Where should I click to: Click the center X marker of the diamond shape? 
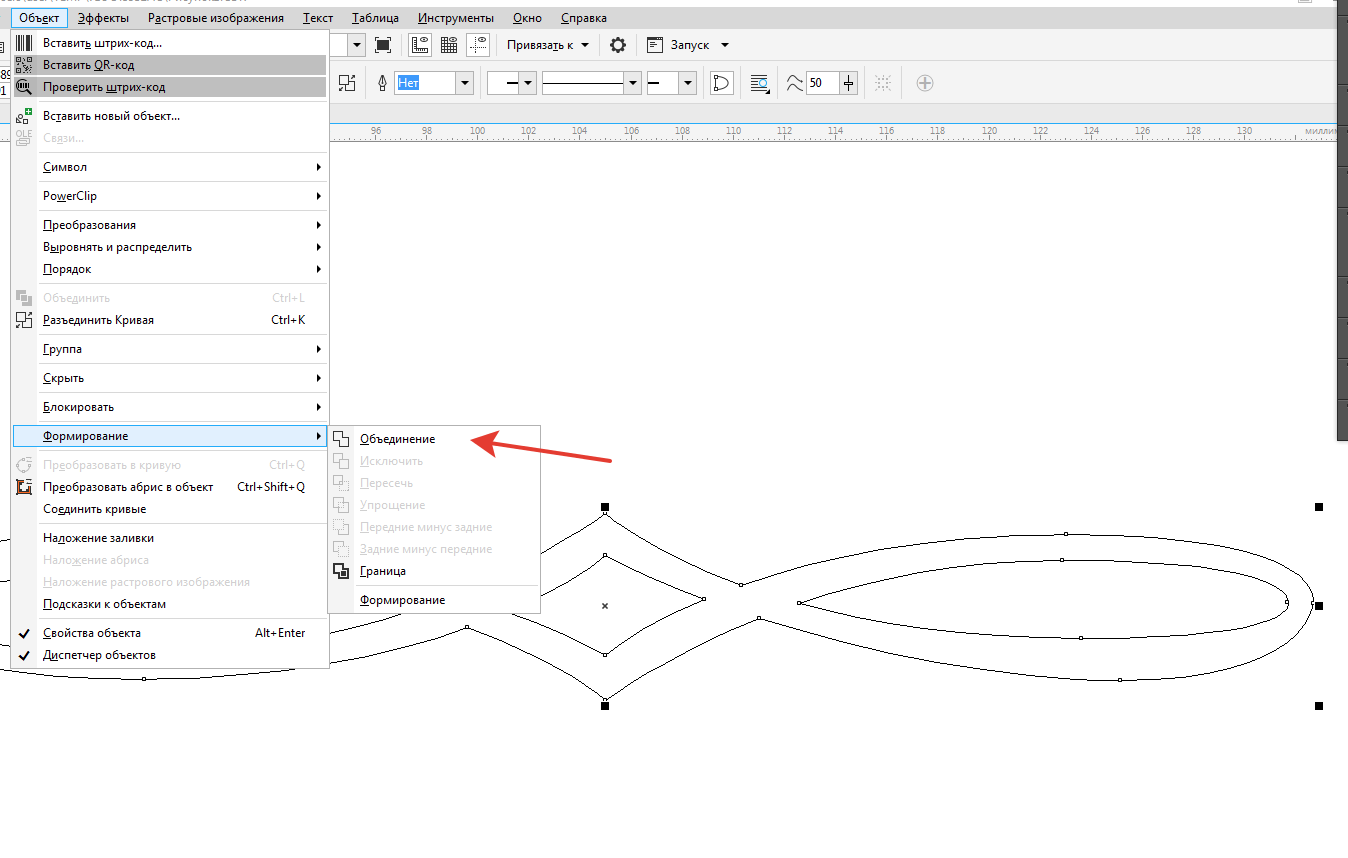coord(605,606)
